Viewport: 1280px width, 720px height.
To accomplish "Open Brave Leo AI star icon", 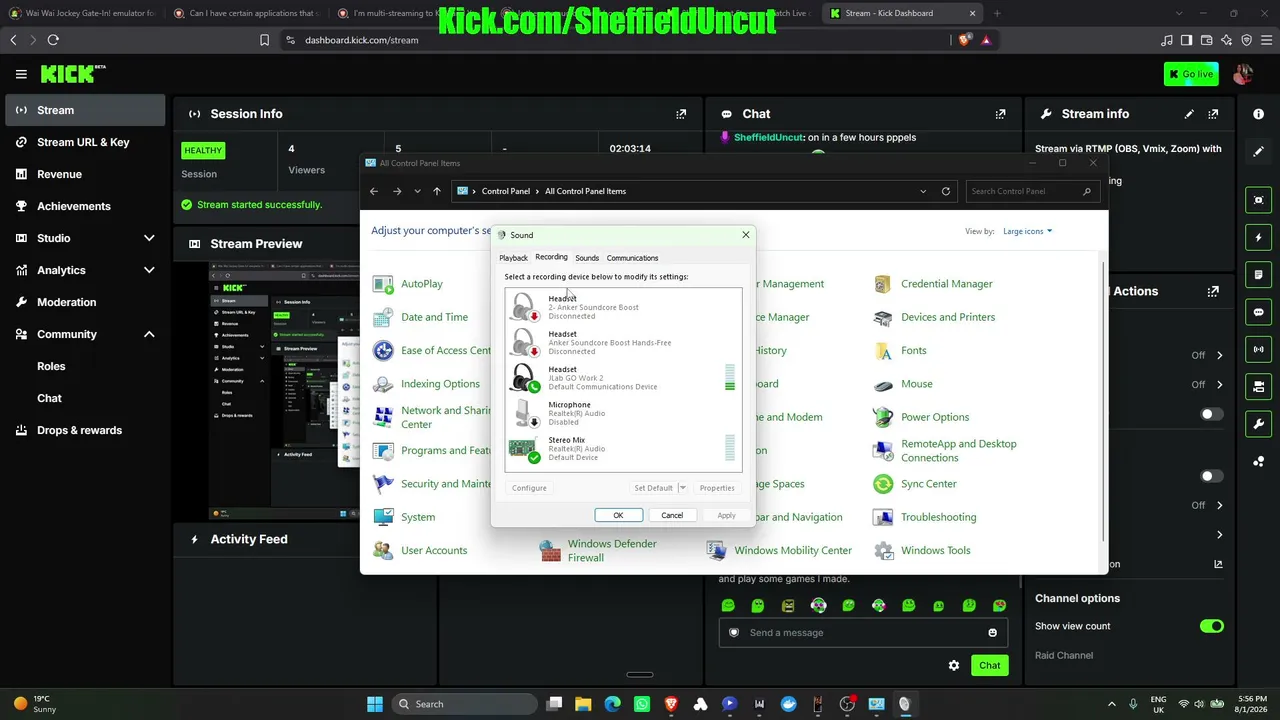I will 1226,40.
